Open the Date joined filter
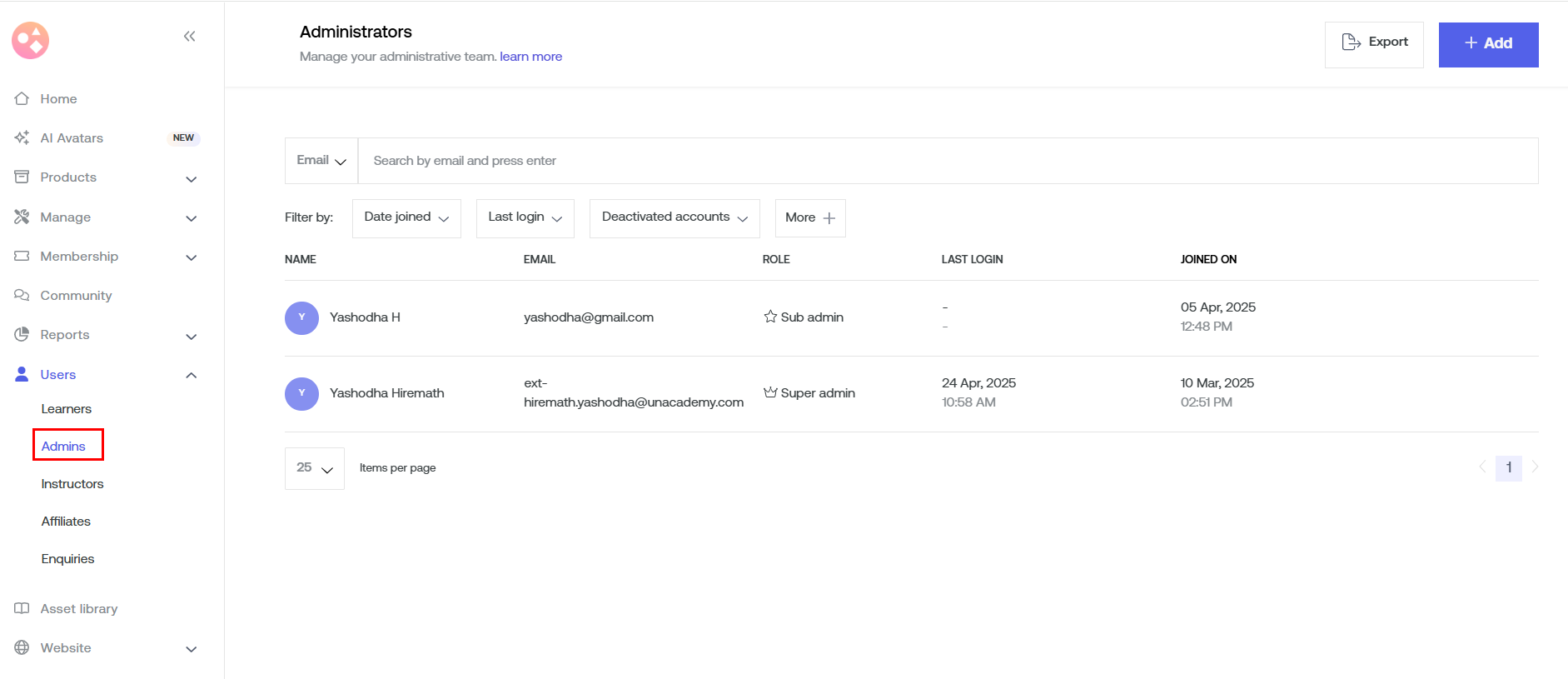 pyautogui.click(x=406, y=217)
